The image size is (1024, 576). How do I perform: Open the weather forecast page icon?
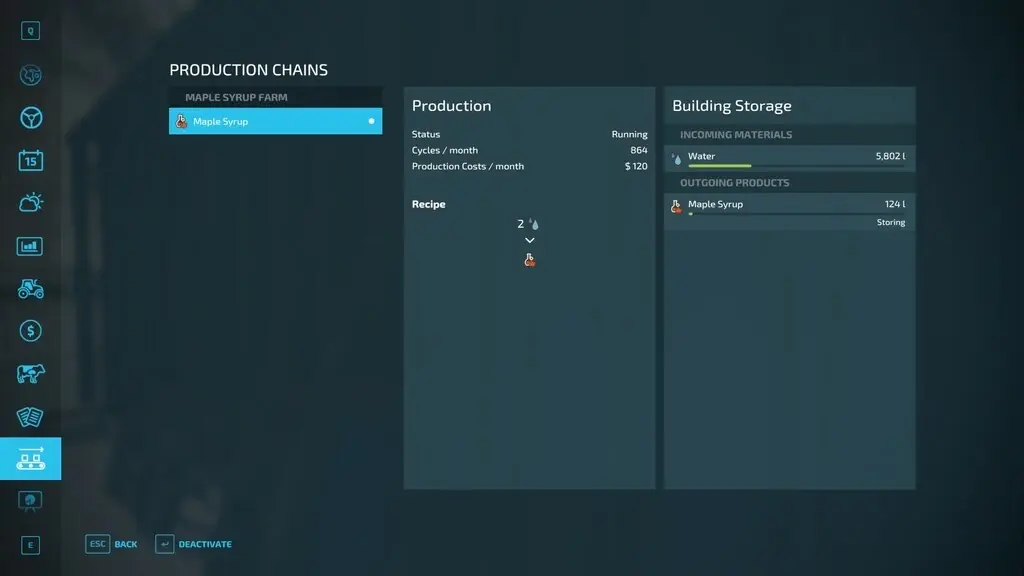(x=31, y=203)
